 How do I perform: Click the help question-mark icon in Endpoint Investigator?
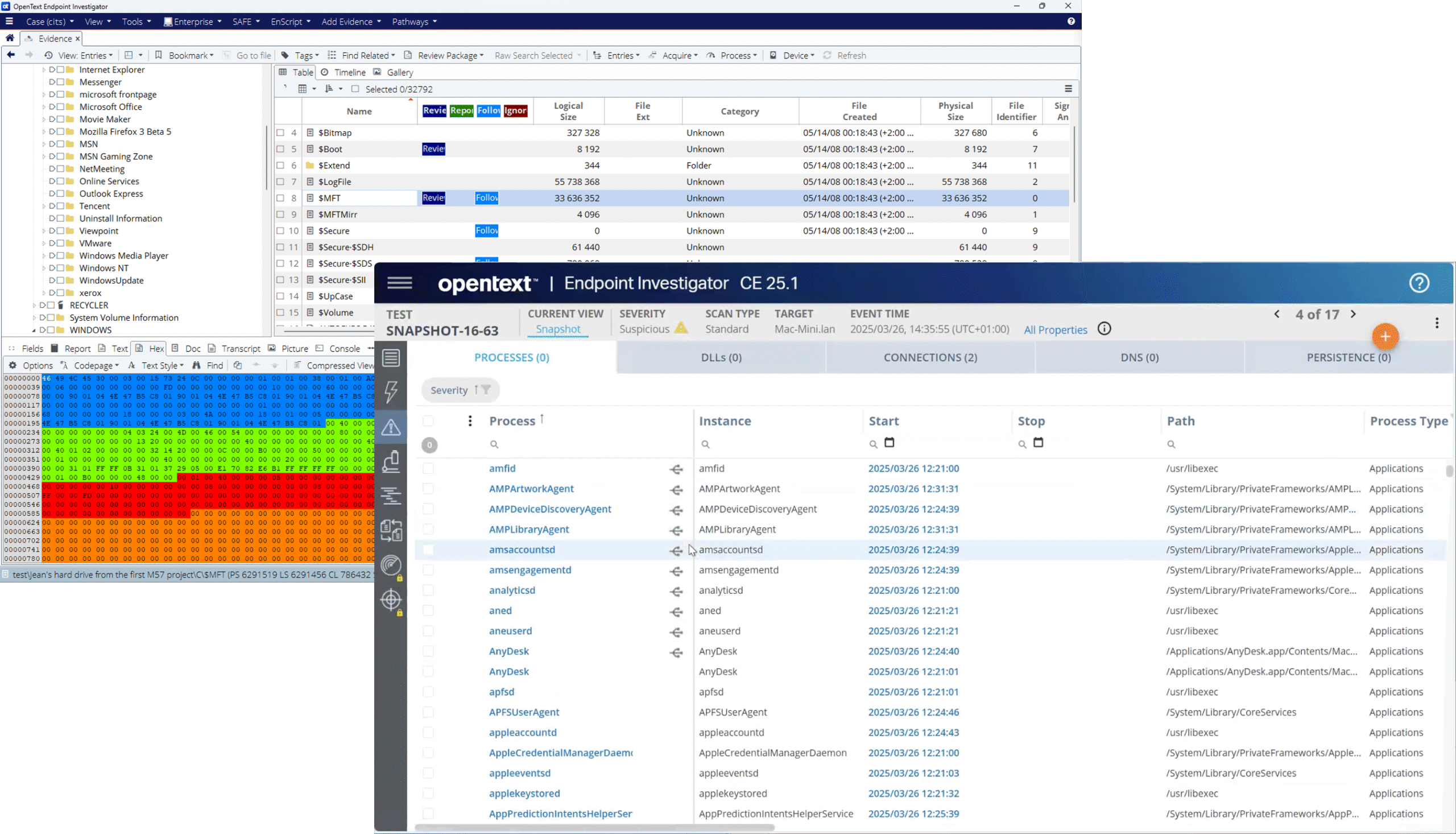point(1419,282)
